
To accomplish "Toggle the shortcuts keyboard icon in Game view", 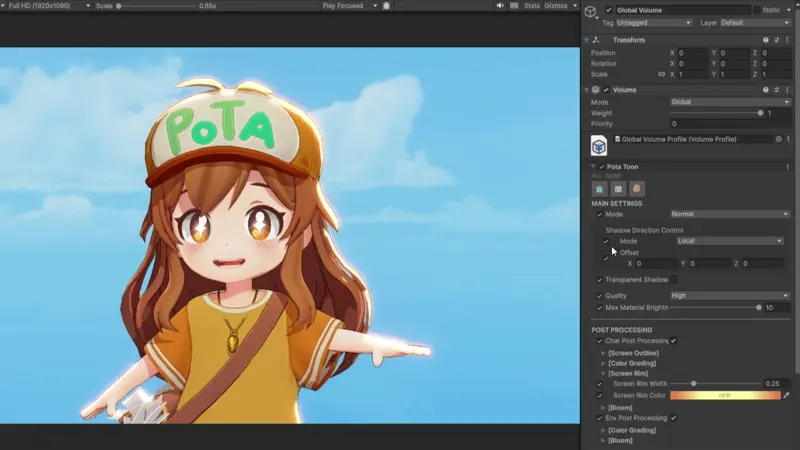I will pyautogui.click(x=514, y=6).
